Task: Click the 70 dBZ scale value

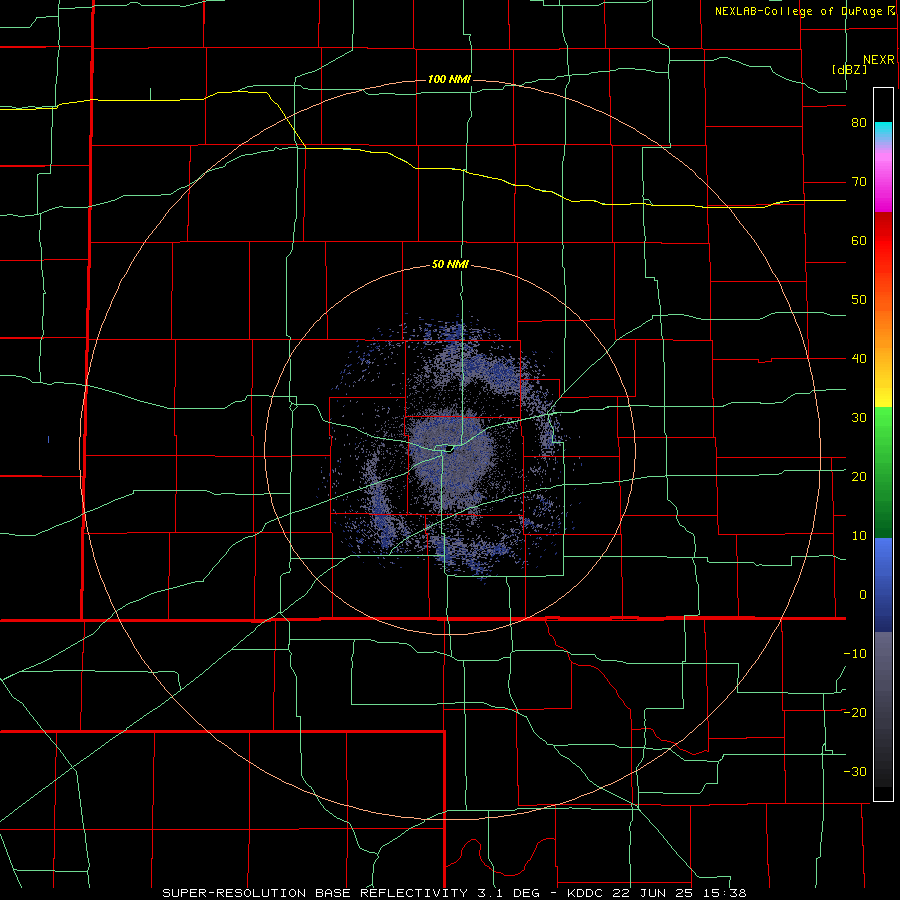Action: [x=859, y=182]
